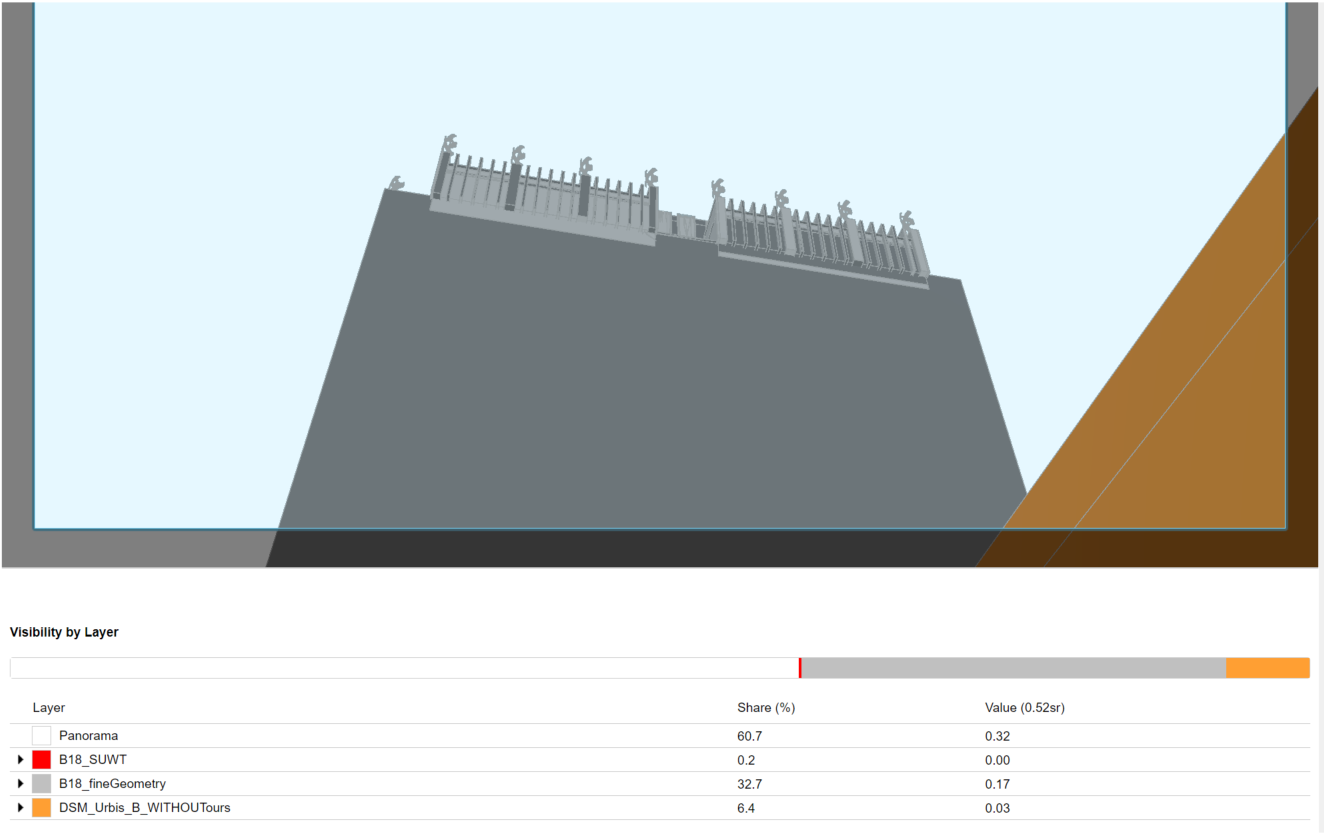1324x834 pixels.
Task: Click the Visibility by Layer heading
Action: click(64, 632)
